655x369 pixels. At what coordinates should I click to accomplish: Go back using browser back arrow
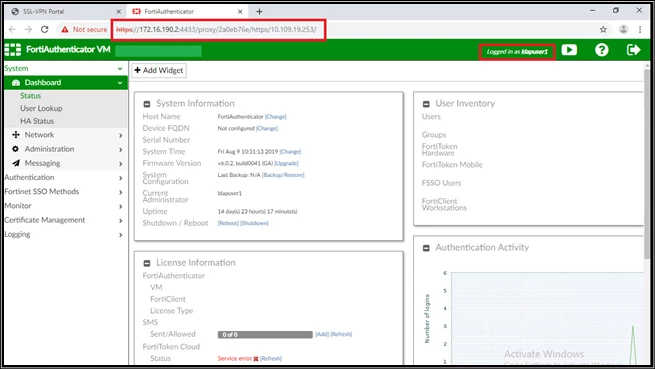click(12, 29)
